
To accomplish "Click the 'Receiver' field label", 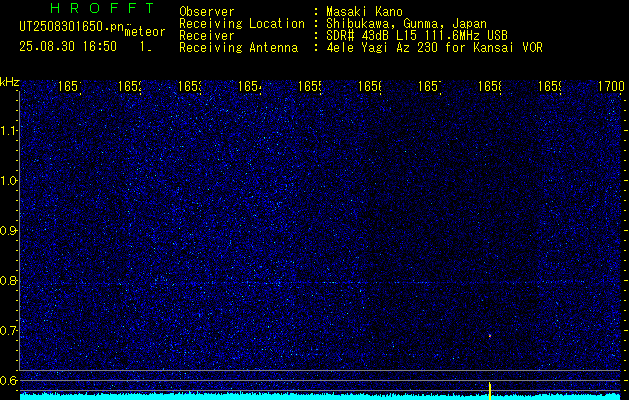I will (207, 36).
